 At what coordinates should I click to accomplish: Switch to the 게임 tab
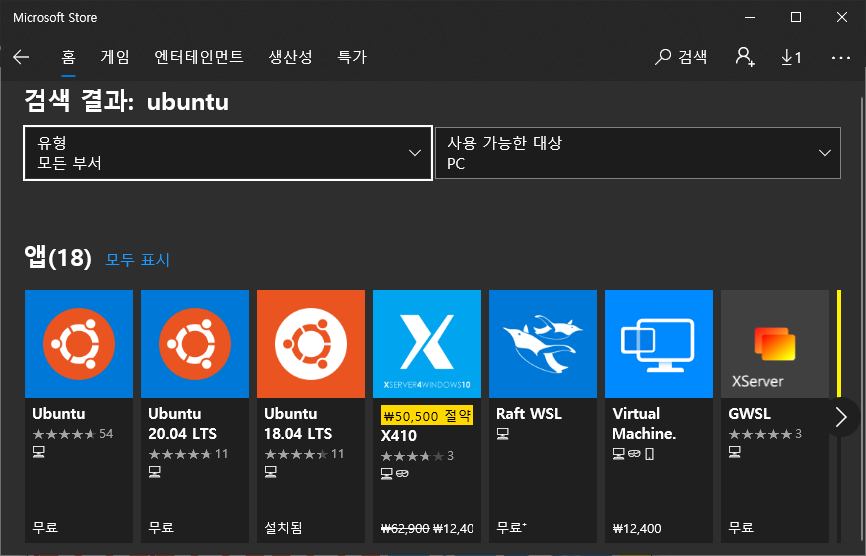115,57
